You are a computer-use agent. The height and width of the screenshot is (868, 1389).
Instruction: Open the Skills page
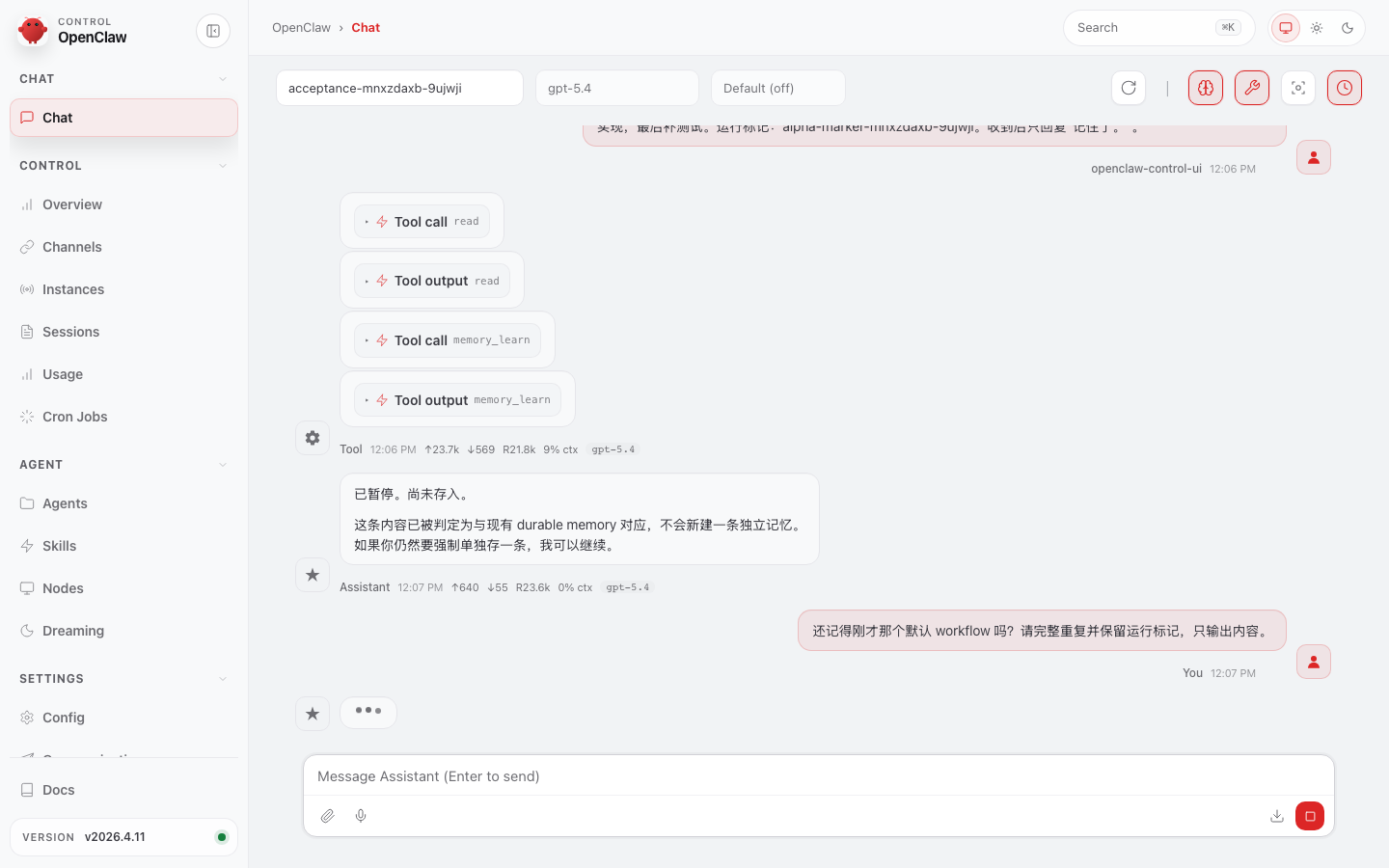pos(123,546)
